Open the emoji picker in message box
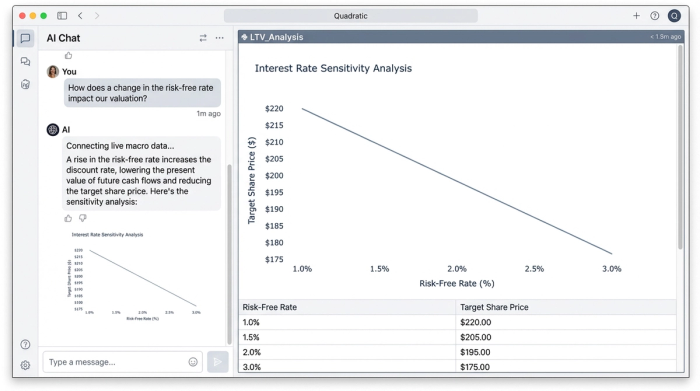The width and height of the screenshot is (700, 391). (x=193, y=362)
